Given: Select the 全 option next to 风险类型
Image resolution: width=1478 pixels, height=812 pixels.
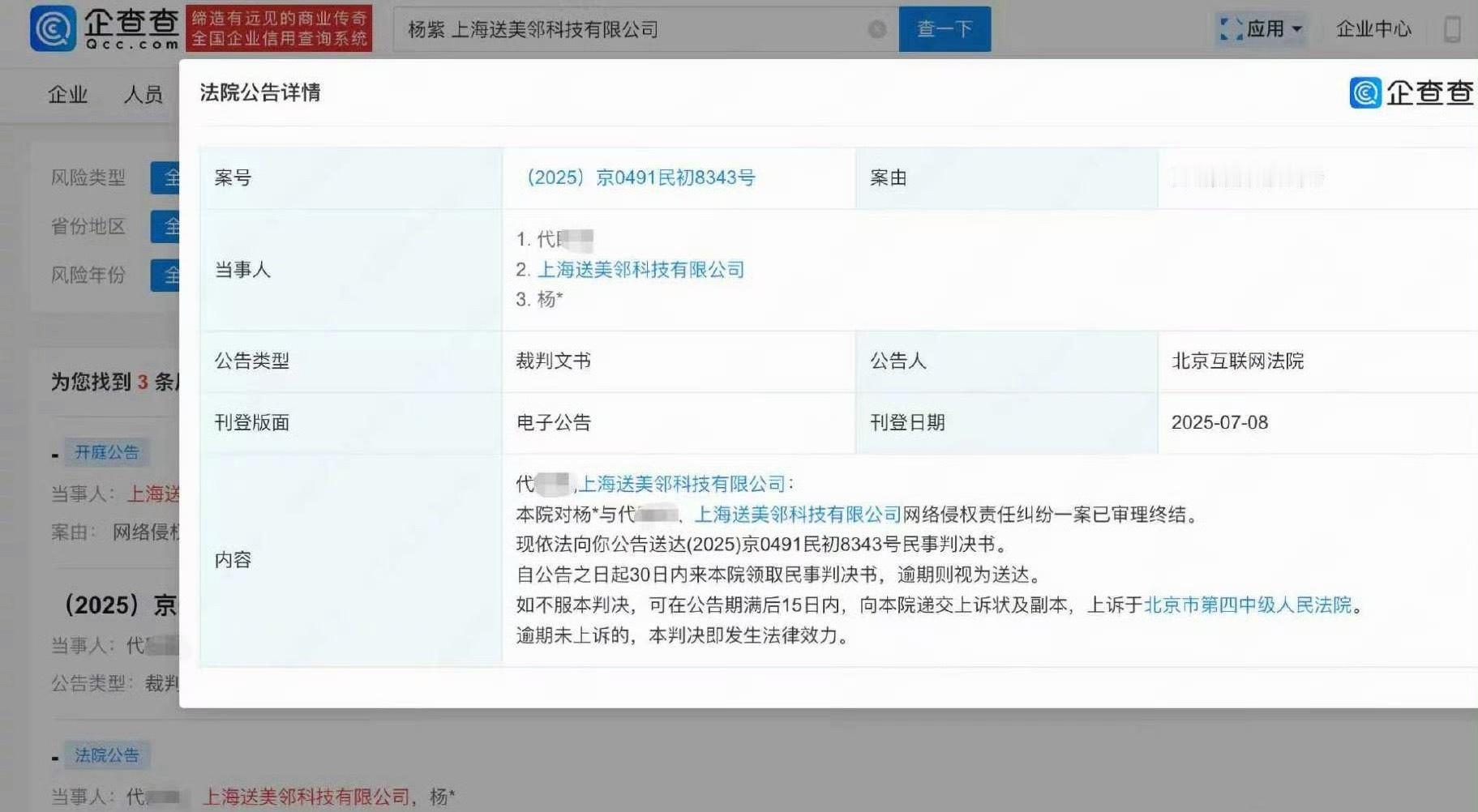Looking at the screenshot, I should pyautogui.click(x=165, y=177).
